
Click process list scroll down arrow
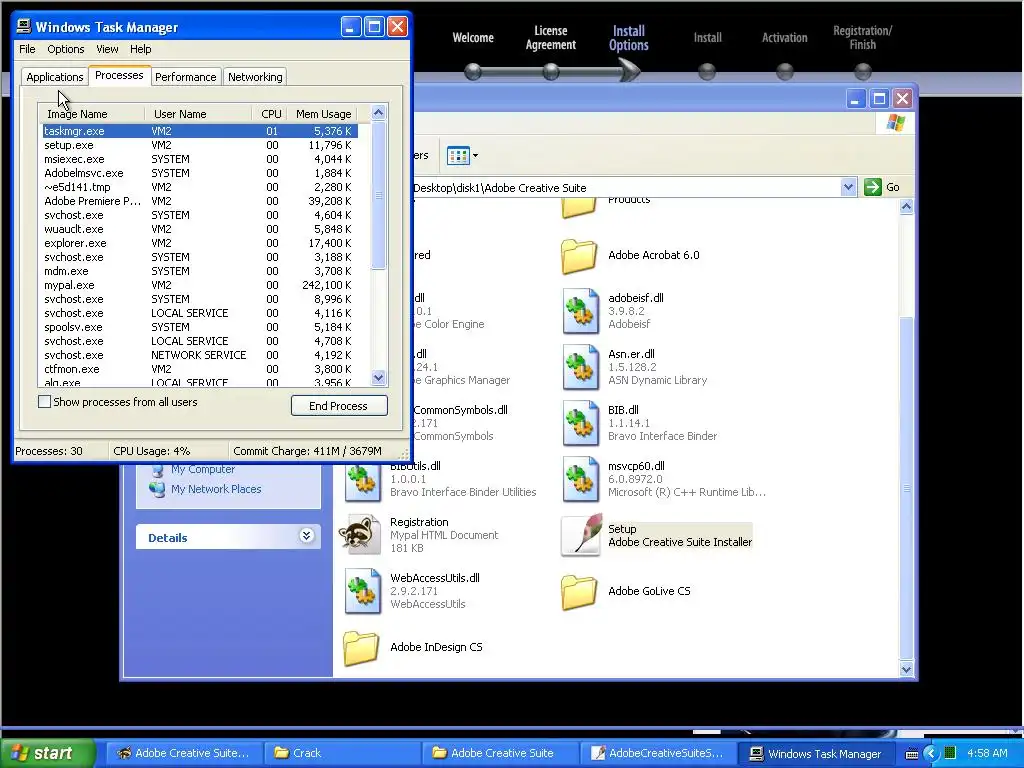(378, 377)
